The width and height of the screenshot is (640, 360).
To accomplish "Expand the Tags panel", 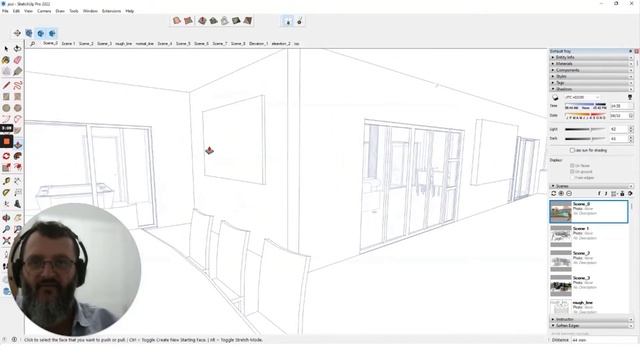I will [x=591, y=83].
